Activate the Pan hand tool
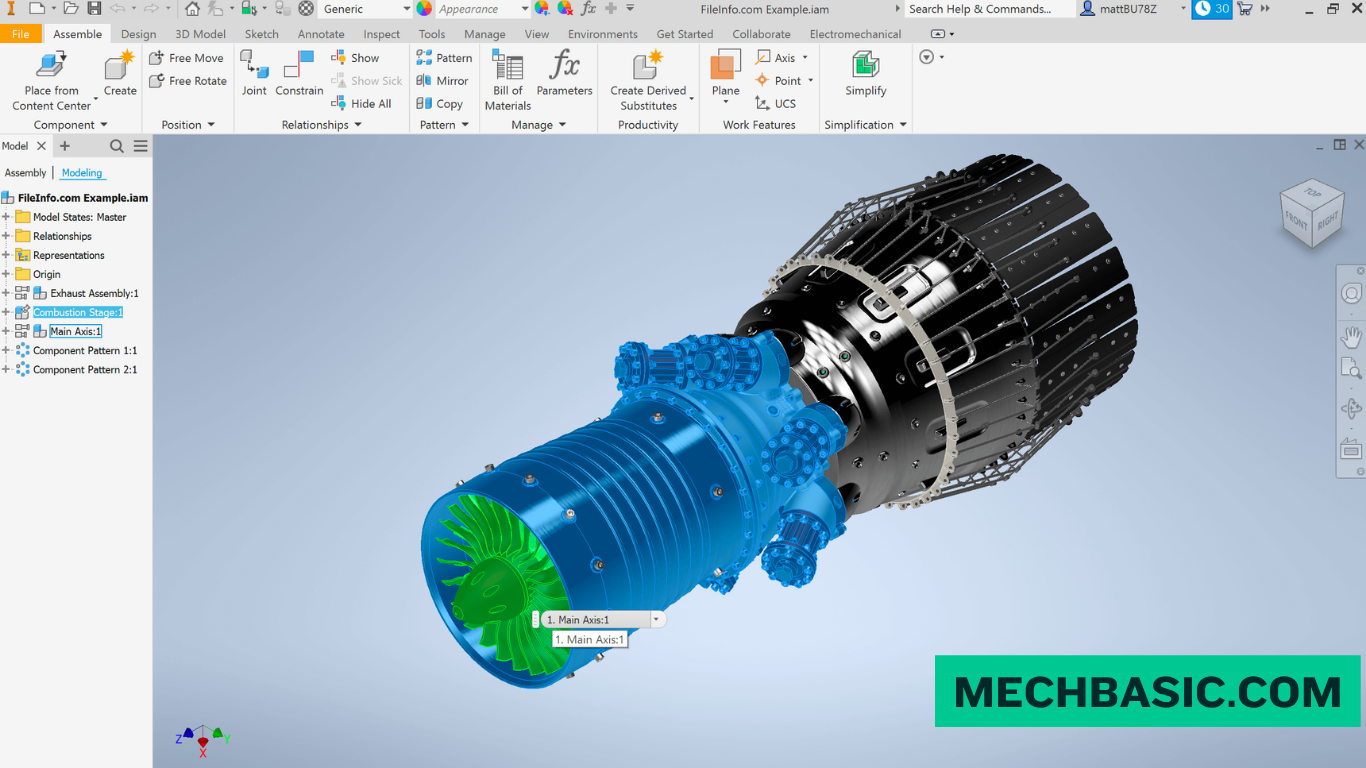 pos(1351,337)
